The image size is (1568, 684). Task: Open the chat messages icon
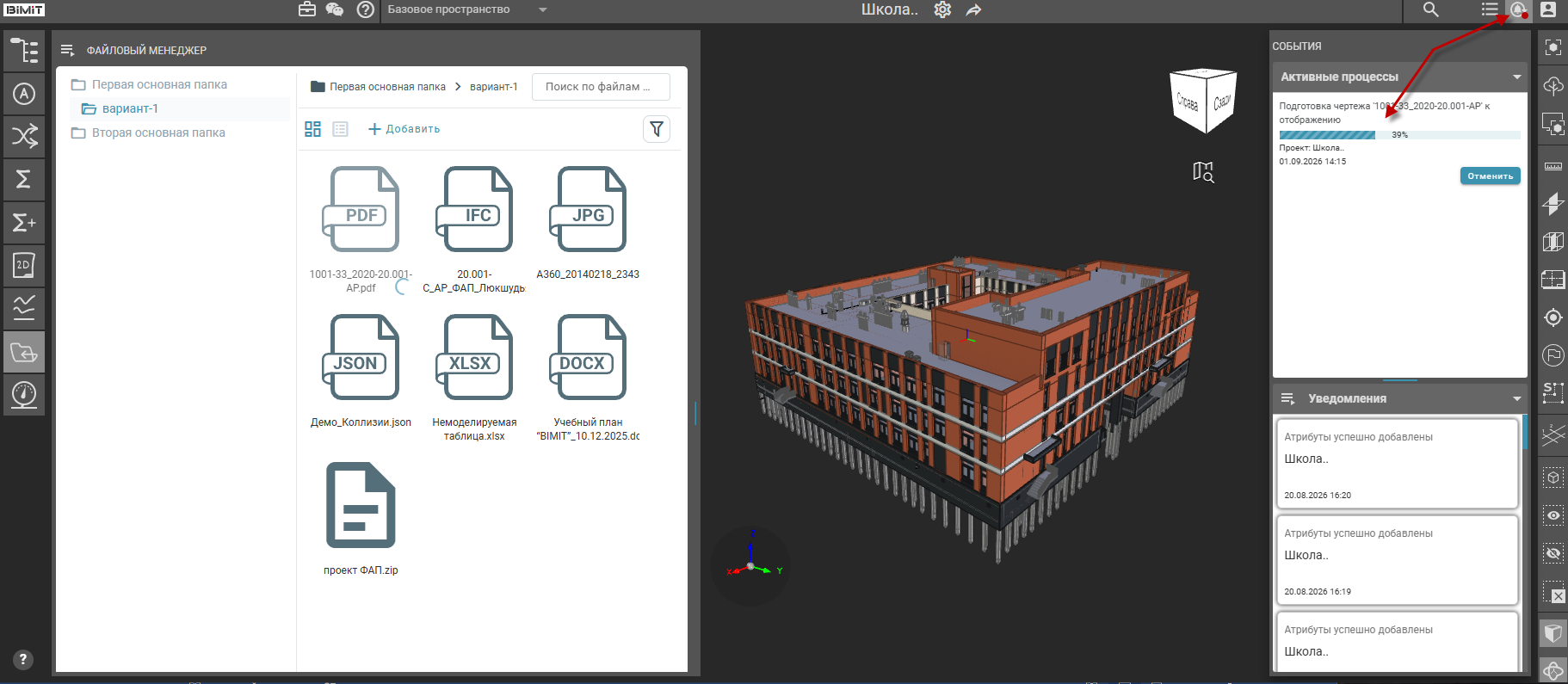click(x=335, y=9)
